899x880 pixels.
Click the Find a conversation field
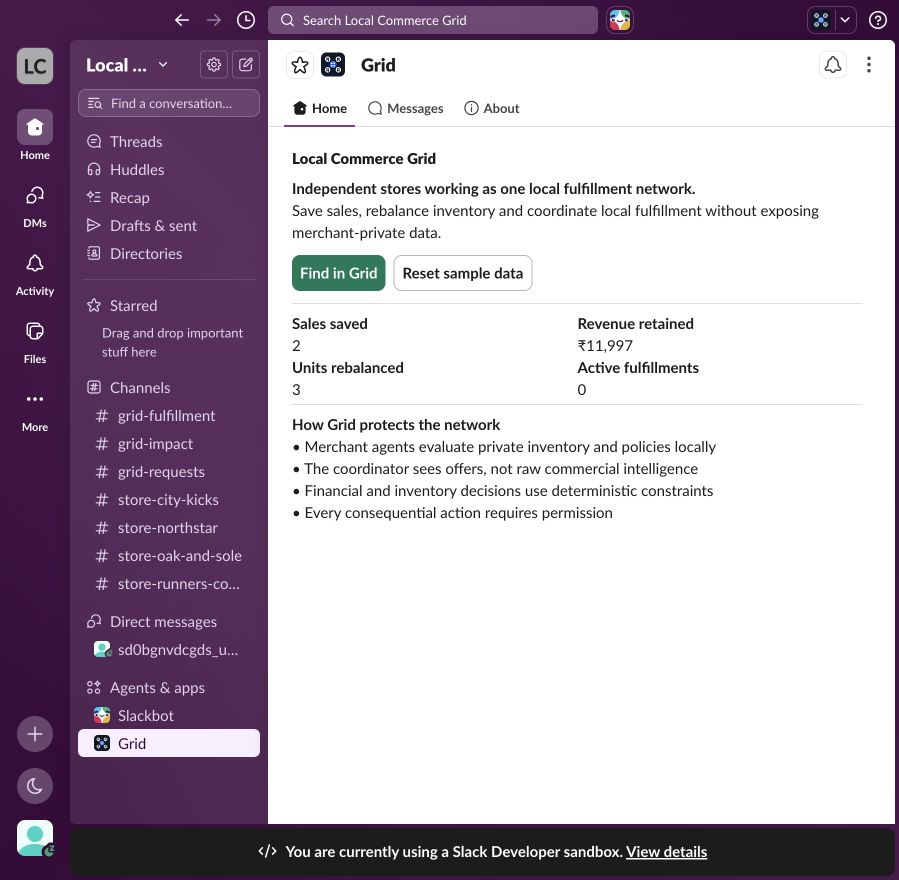(169, 103)
